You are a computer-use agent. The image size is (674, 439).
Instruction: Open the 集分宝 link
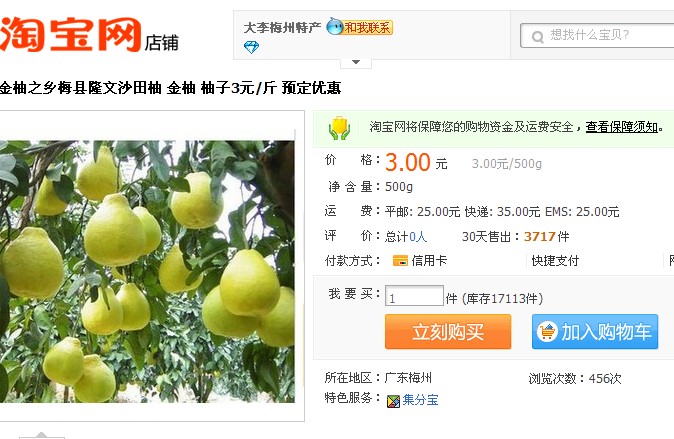(x=420, y=400)
